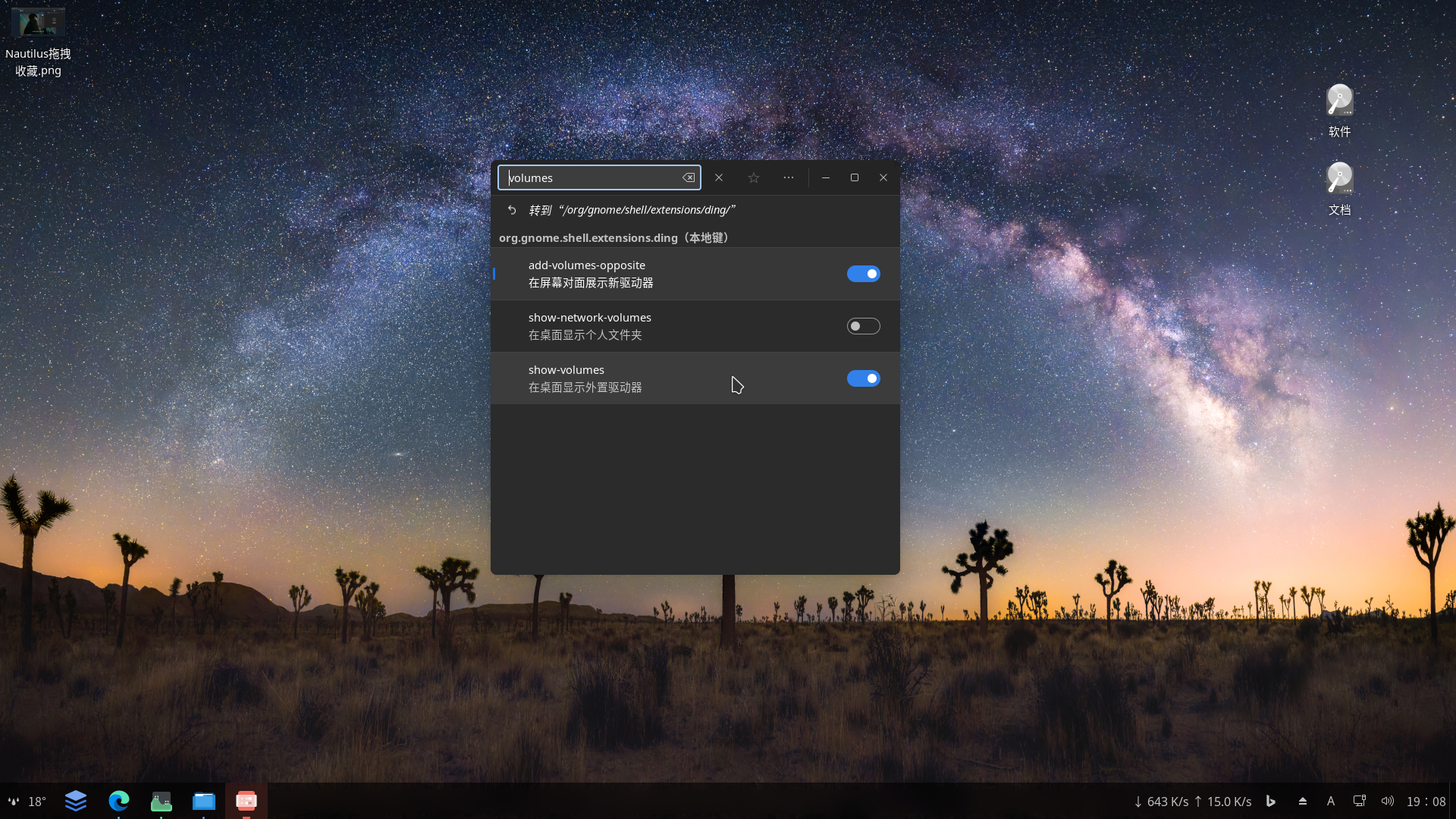Open the 文档 drive icon on desktop

point(1339,180)
